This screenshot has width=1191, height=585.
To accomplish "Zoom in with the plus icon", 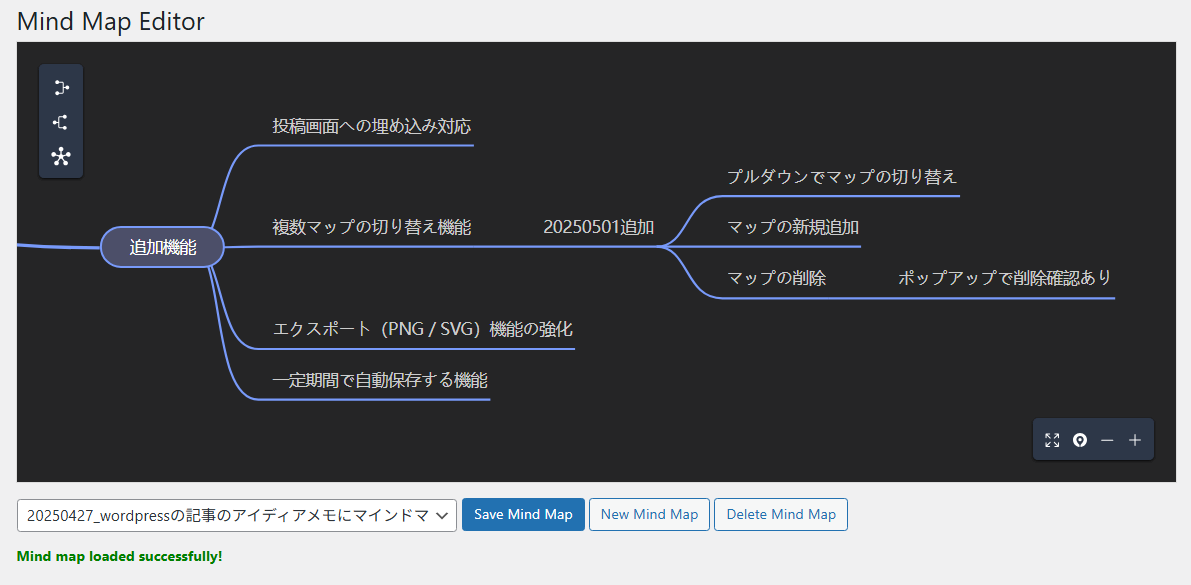I will click(1135, 440).
